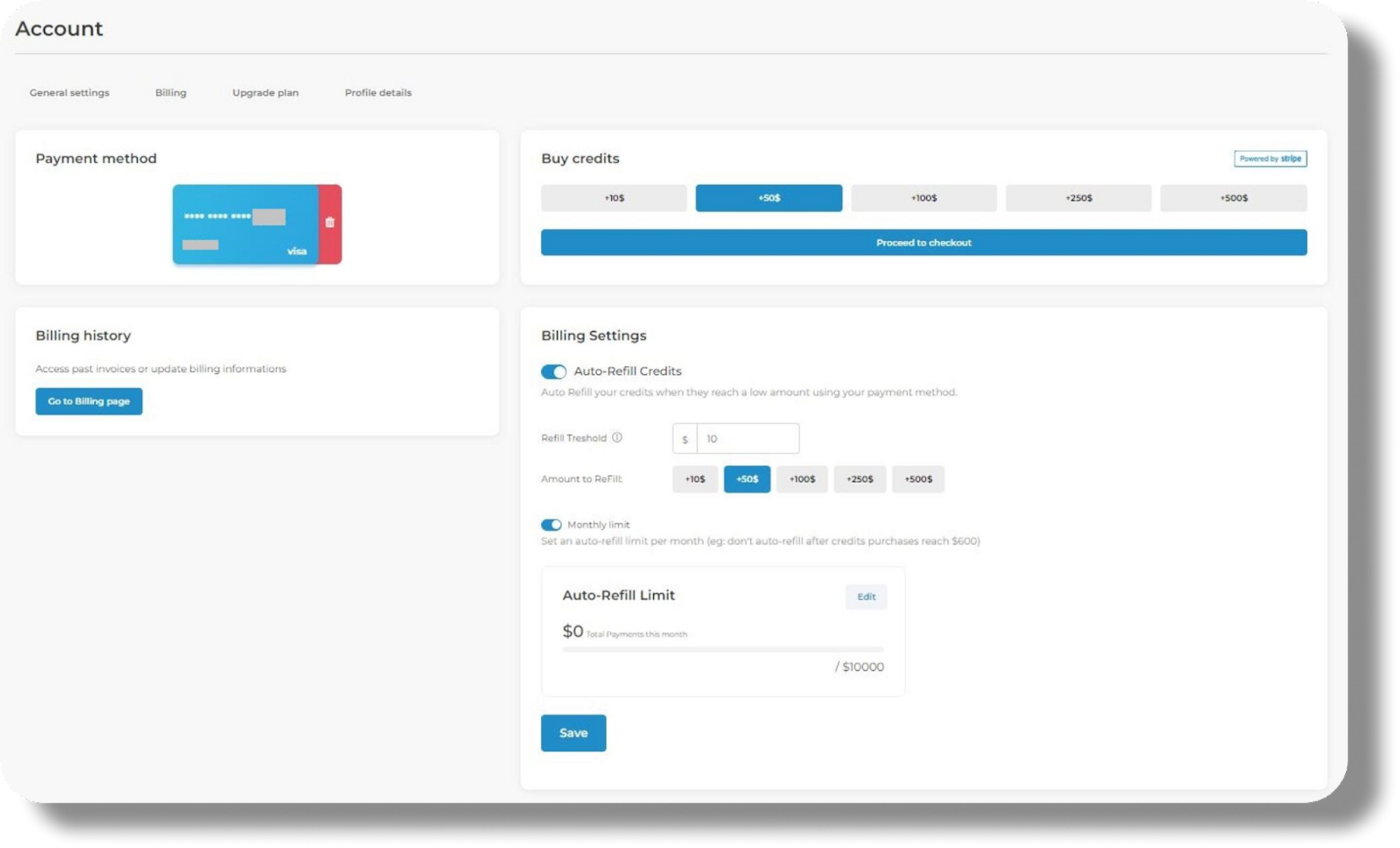Edit the Auto-Refill Limit
This screenshot has height=848, width=1400.
[866, 597]
